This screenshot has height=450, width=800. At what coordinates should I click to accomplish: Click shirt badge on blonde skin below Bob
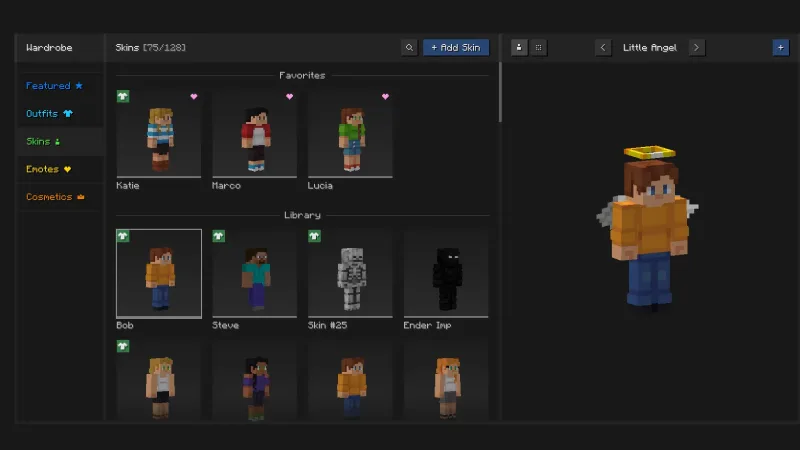pos(123,346)
